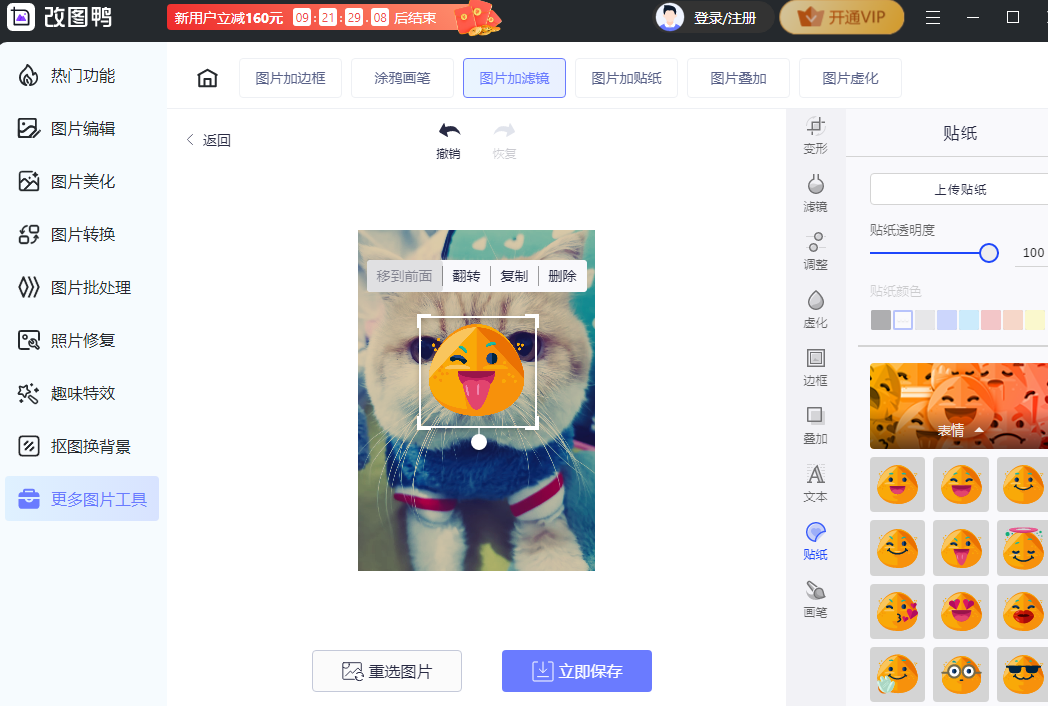Open the 虚化 blur tool
This screenshot has width=1048, height=706.
tap(815, 307)
